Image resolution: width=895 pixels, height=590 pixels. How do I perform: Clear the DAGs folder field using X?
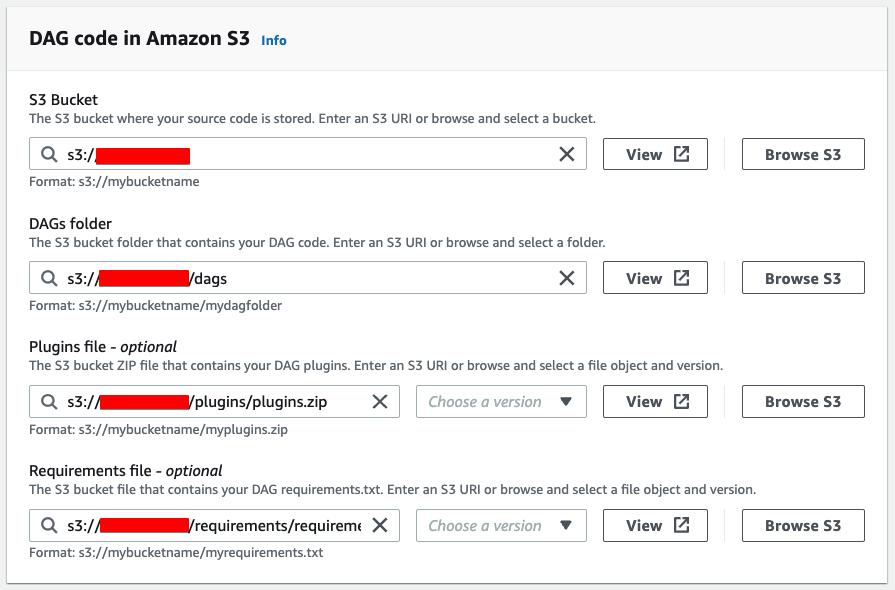click(566, 278)
